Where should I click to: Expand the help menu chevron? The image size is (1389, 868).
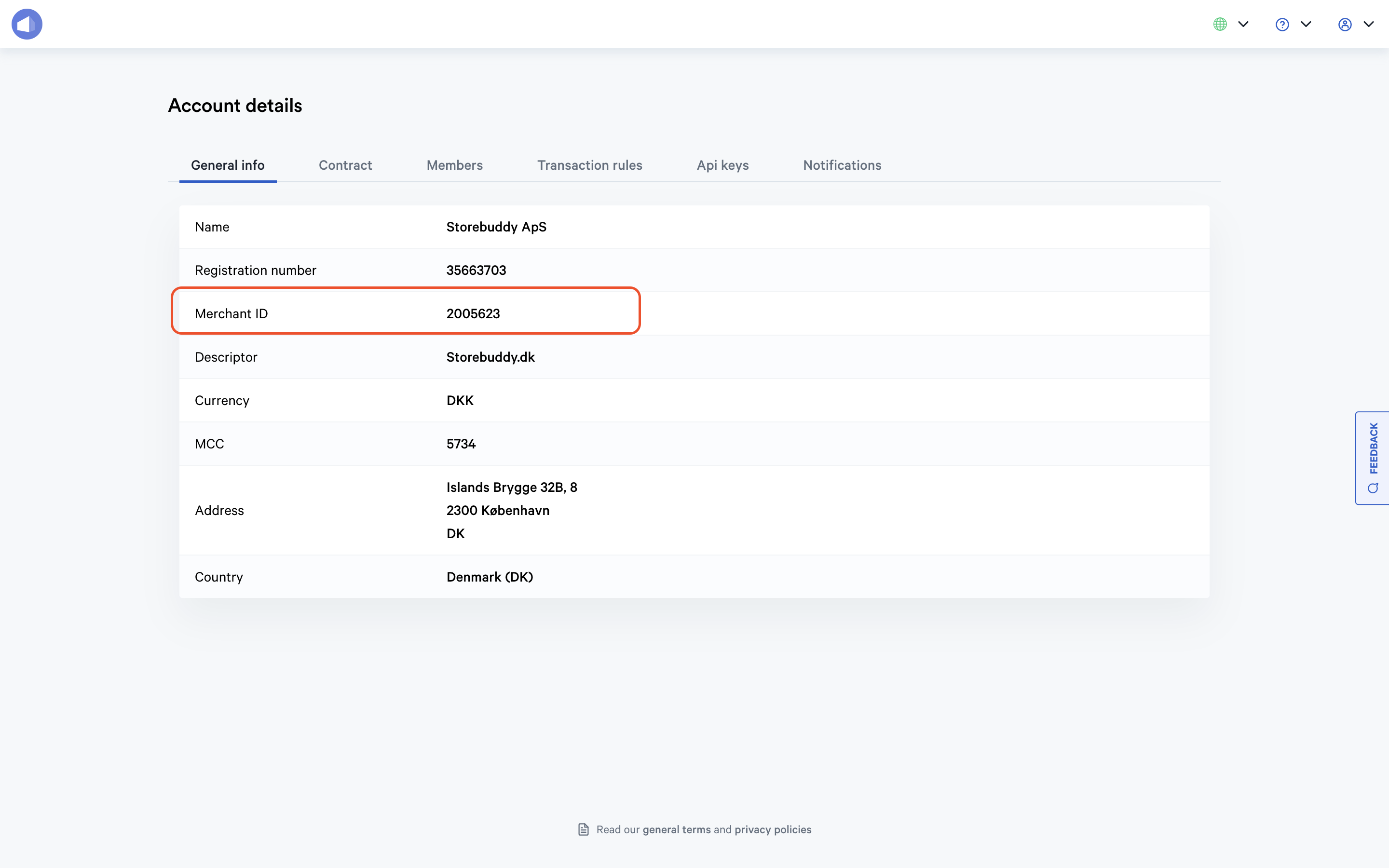(1306, 24)
